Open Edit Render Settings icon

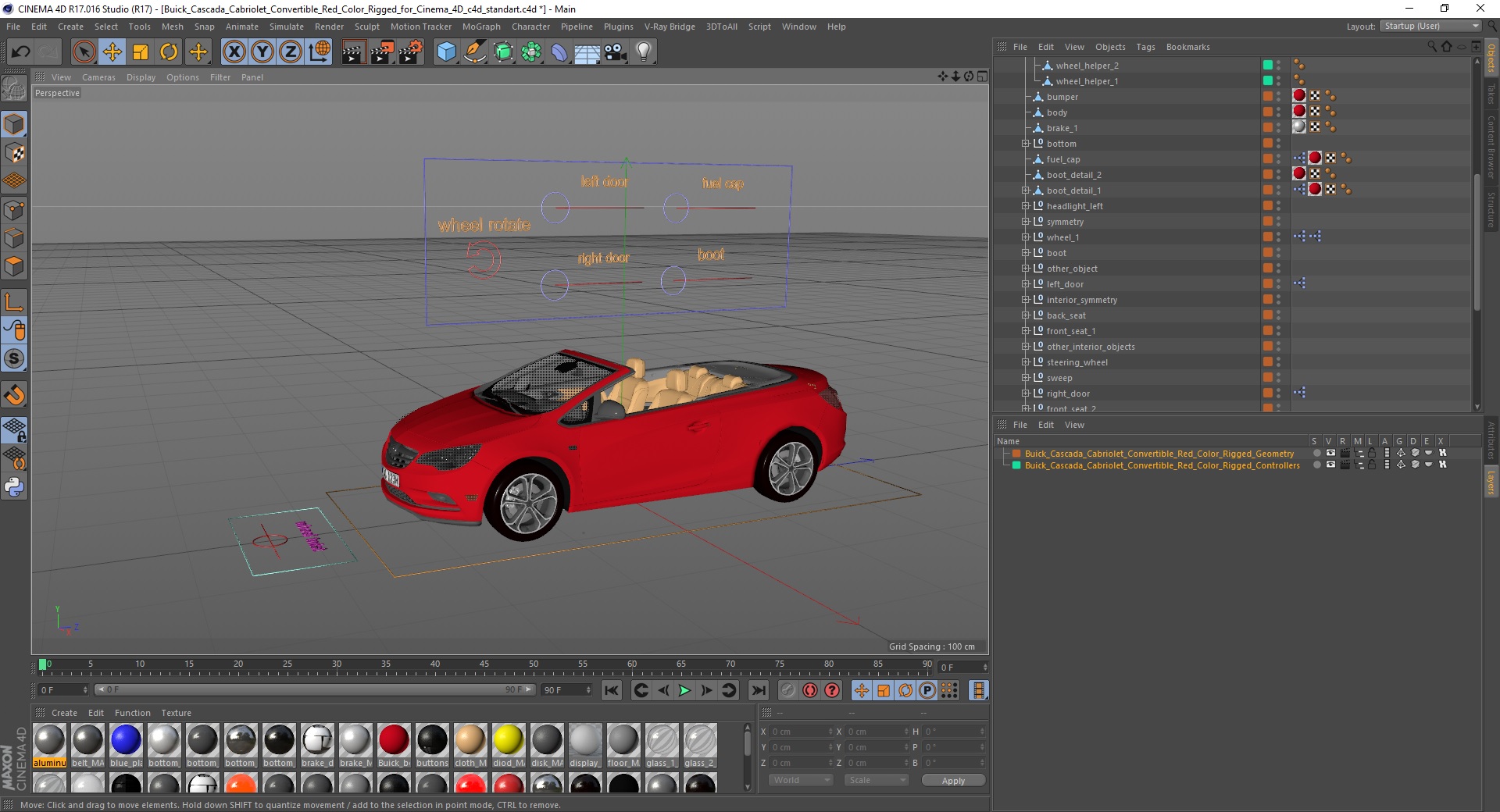pyautogui.click(x=411, y=52)
